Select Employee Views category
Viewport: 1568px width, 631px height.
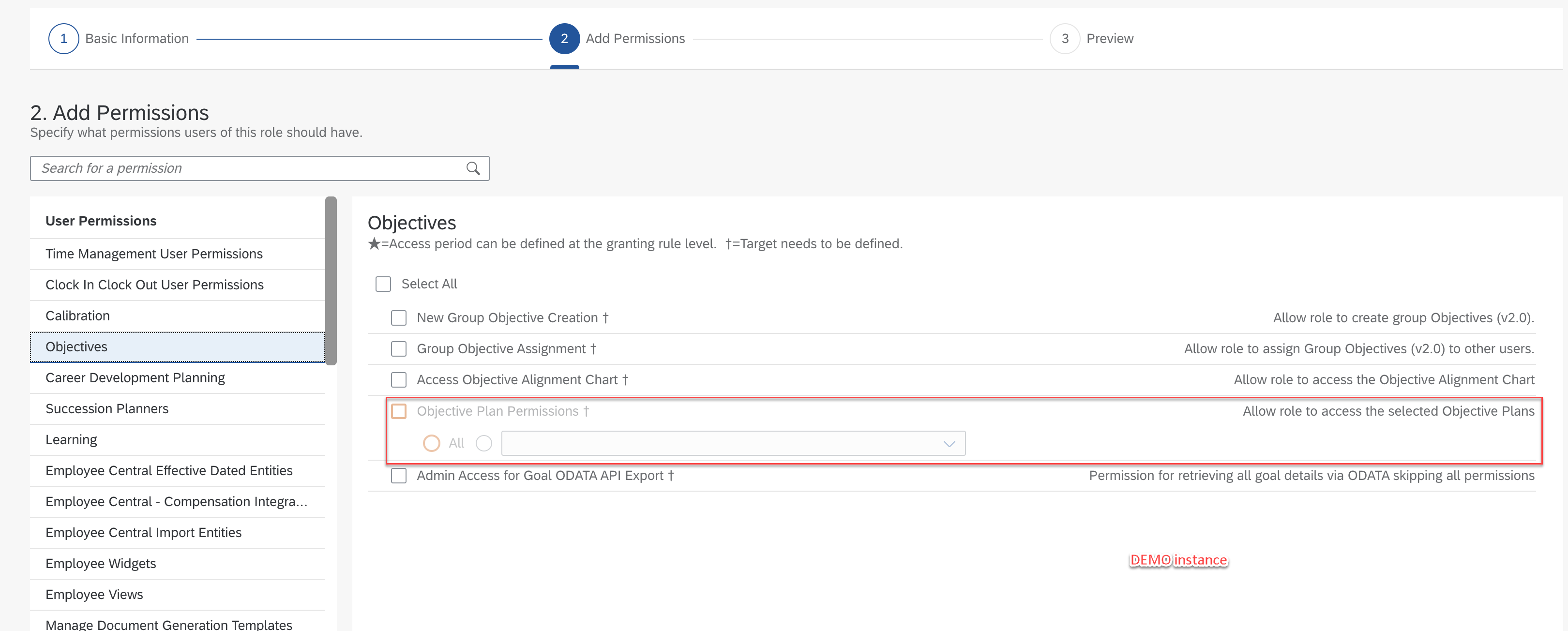pyautogui.click(x=177, y=596)
